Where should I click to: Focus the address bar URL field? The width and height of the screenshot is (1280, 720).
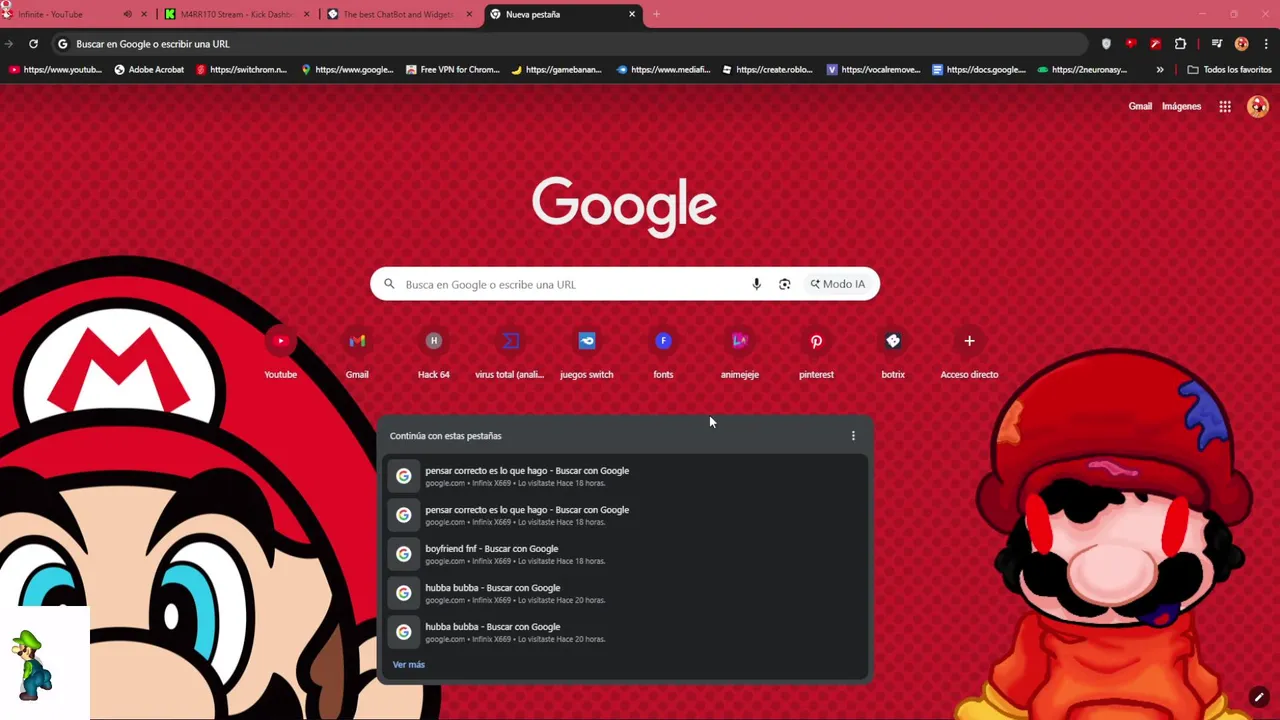tap(570, 44)
